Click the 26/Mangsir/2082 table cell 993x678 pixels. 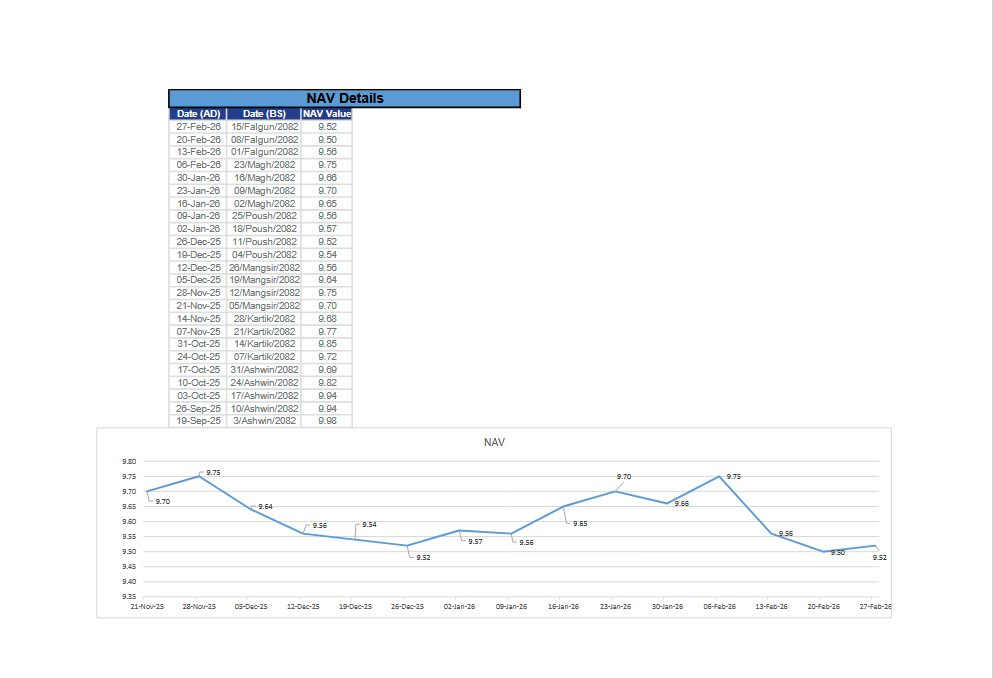click(x=264, y=268)
